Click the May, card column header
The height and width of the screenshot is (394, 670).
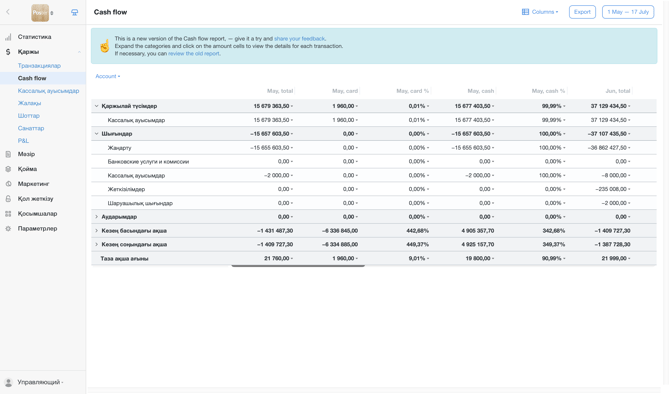(345, 91)
